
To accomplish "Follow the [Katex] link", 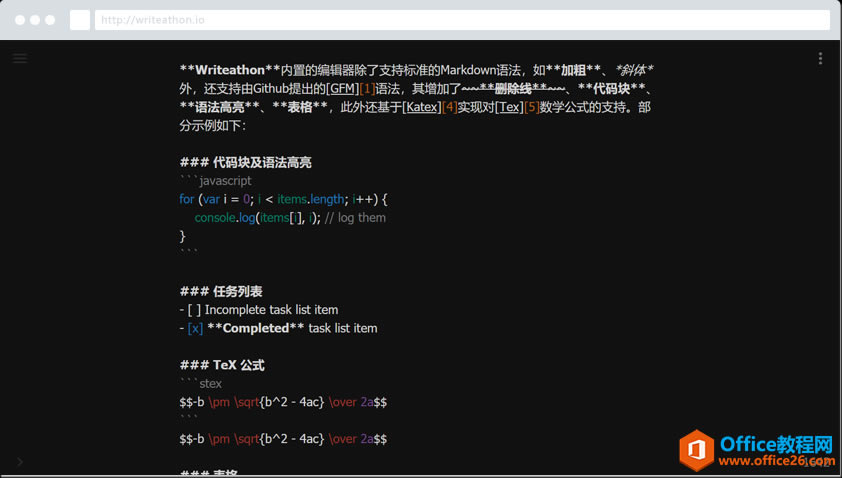I will pos(422,107).
